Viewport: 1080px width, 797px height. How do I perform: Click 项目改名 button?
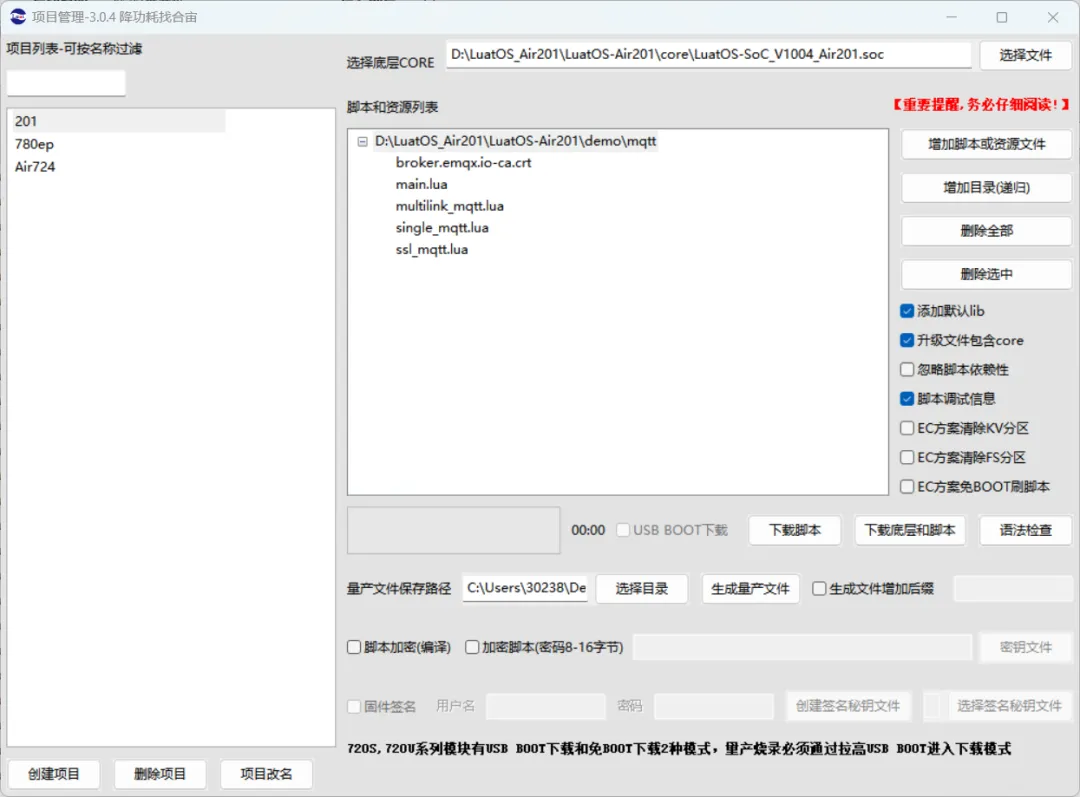pos(266,774)
